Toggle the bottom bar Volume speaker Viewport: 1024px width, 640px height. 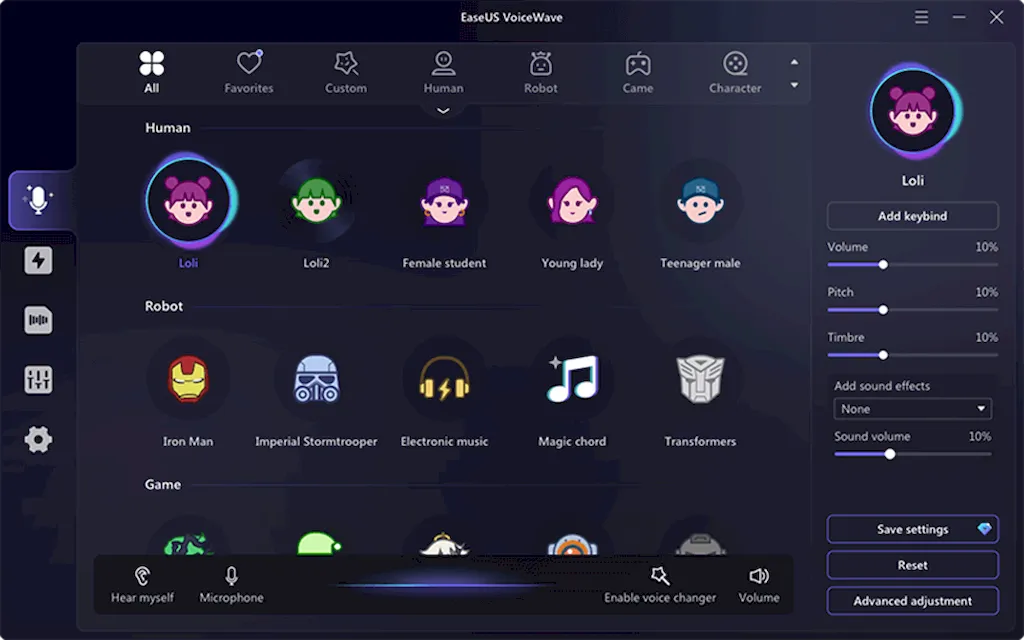click(x=759, y=585)
